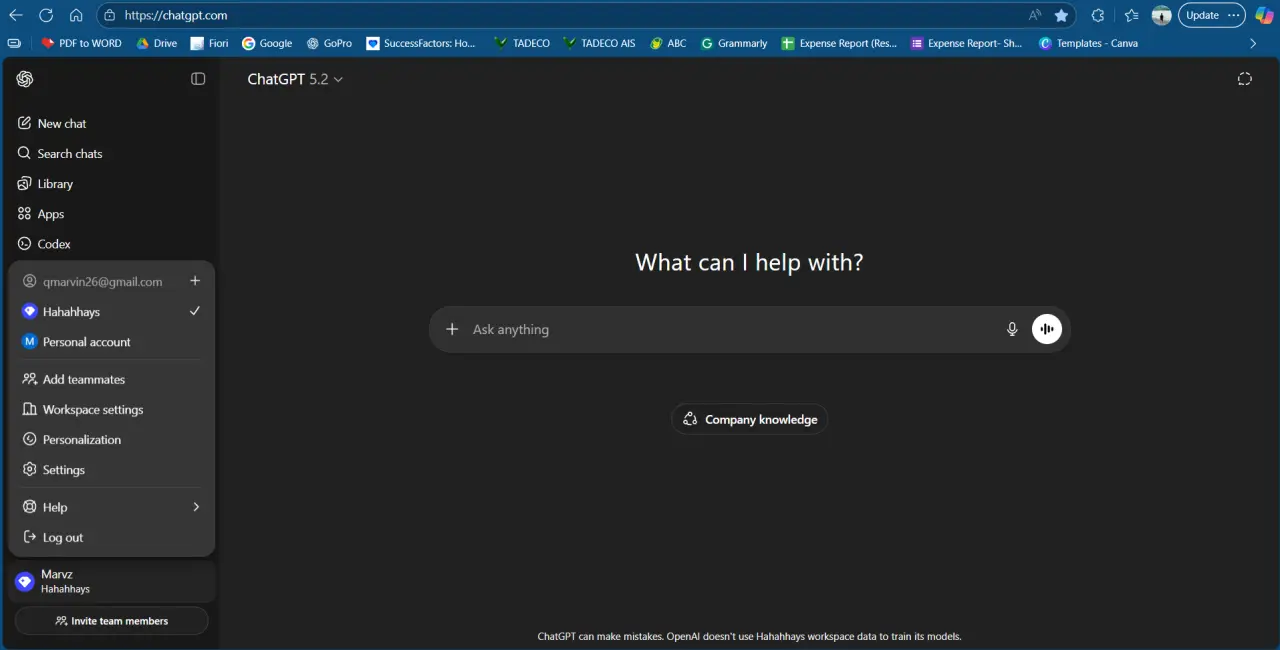Click the microphone dictation icon
This screenshot has height=650, width=1280.
(x=1012, y=329)
